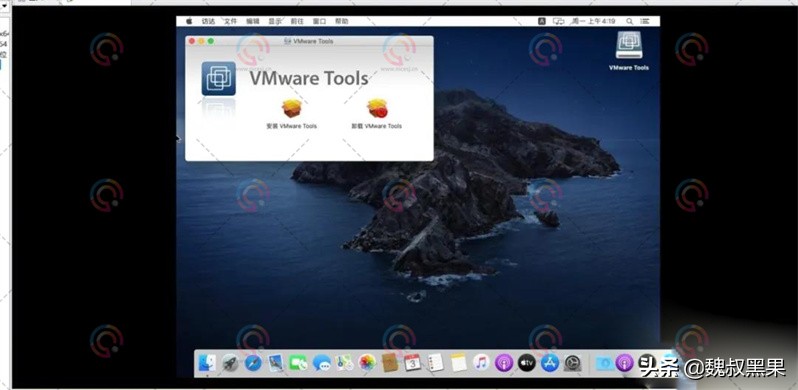Open FaceTime from the Dock

pos(298,363)
